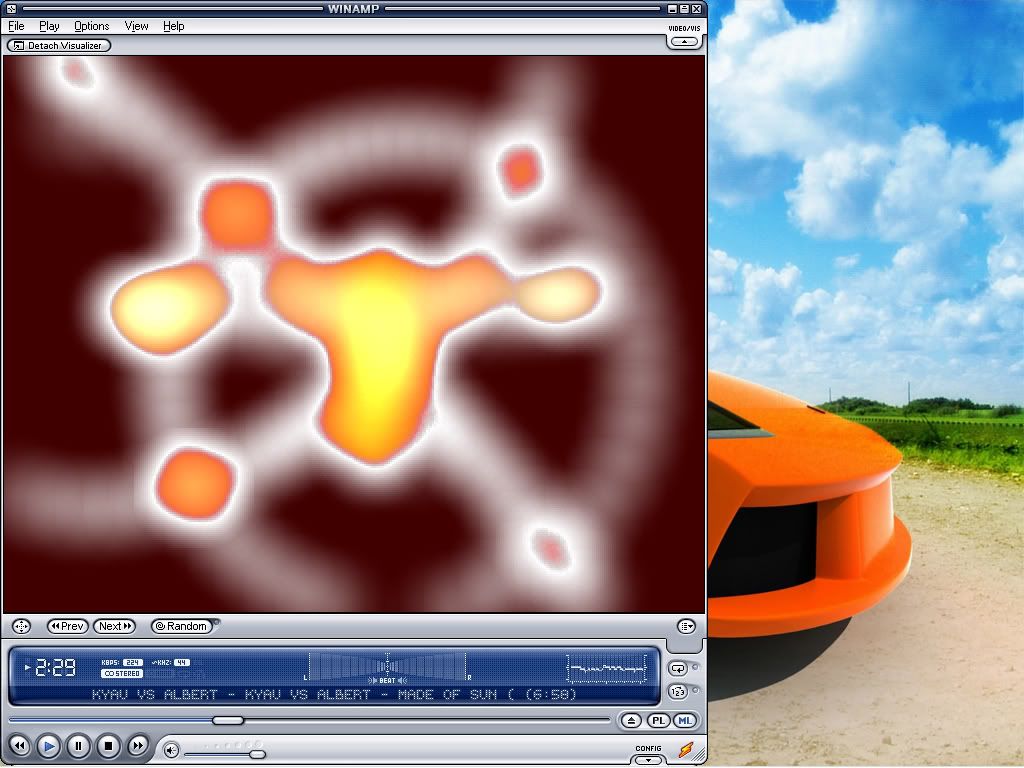Click the eject open file button
The width and height of the screenshot is (1024, 768).
(x=631, y=721)
